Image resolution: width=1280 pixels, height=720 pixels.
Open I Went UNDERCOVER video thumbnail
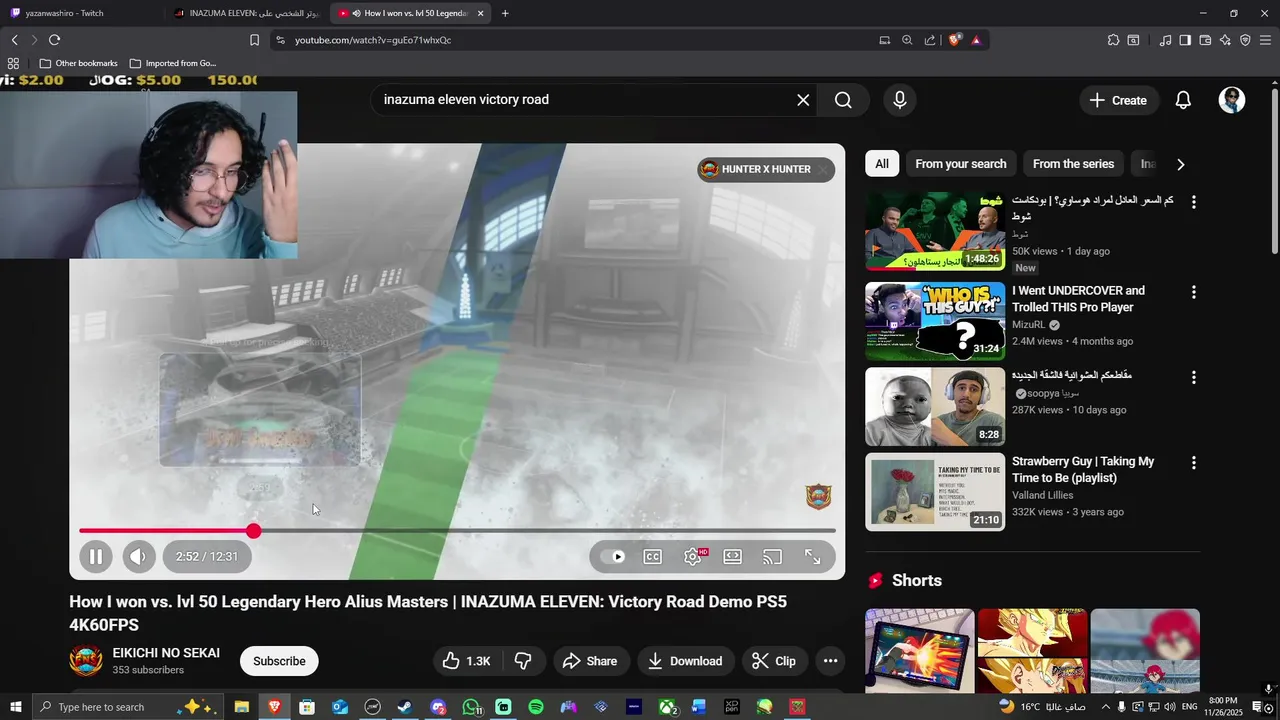(x=935, y=321)
